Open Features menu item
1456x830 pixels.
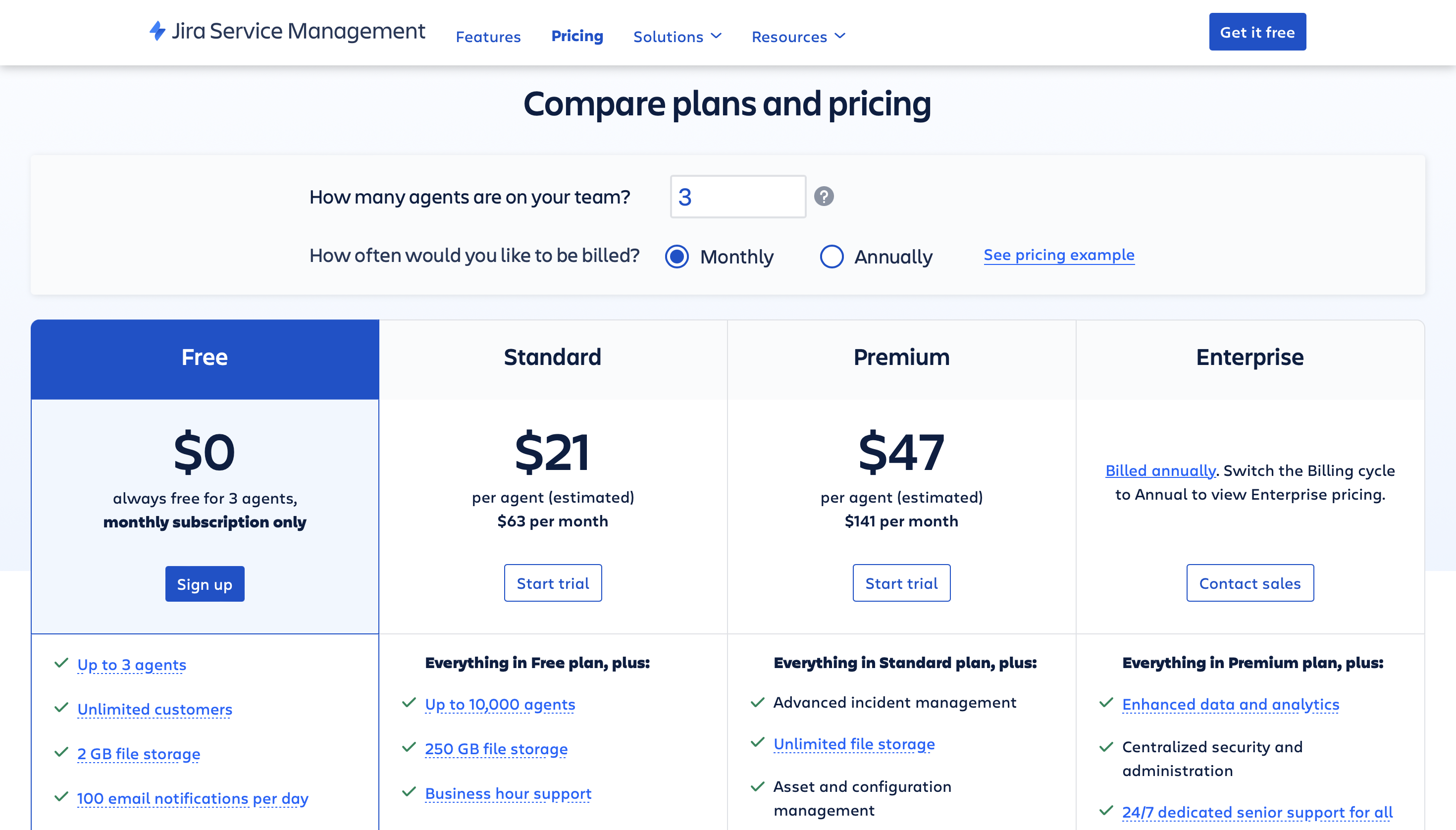point(488,34)
